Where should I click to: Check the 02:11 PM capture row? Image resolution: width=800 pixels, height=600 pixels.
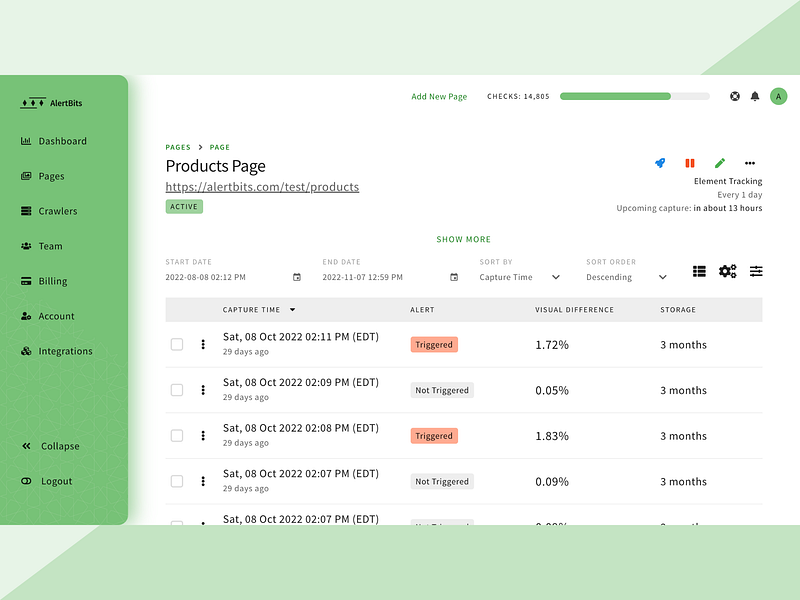pyautogui.click(x=177, y=344)
